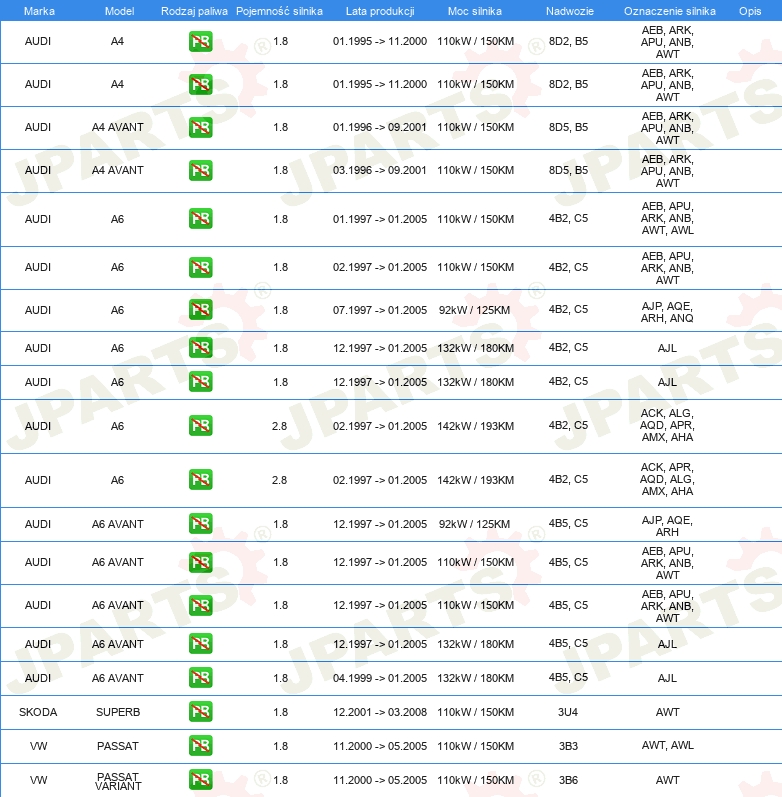The image size is (782, 797).
Task: Select engine codes 'ACK, ALG, AQD, APR, AMX, AHA'
Action: click(667, 425)
